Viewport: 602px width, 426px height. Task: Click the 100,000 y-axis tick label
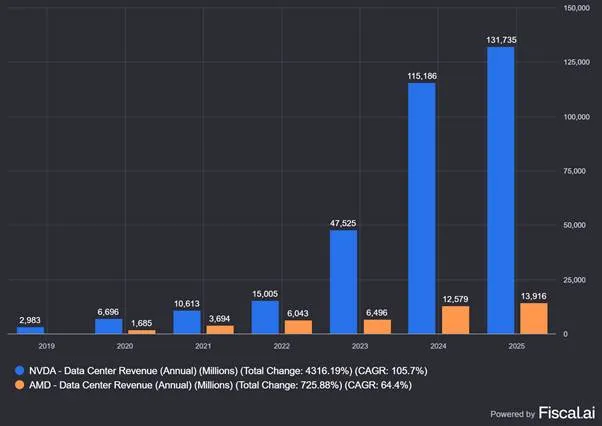577,117
